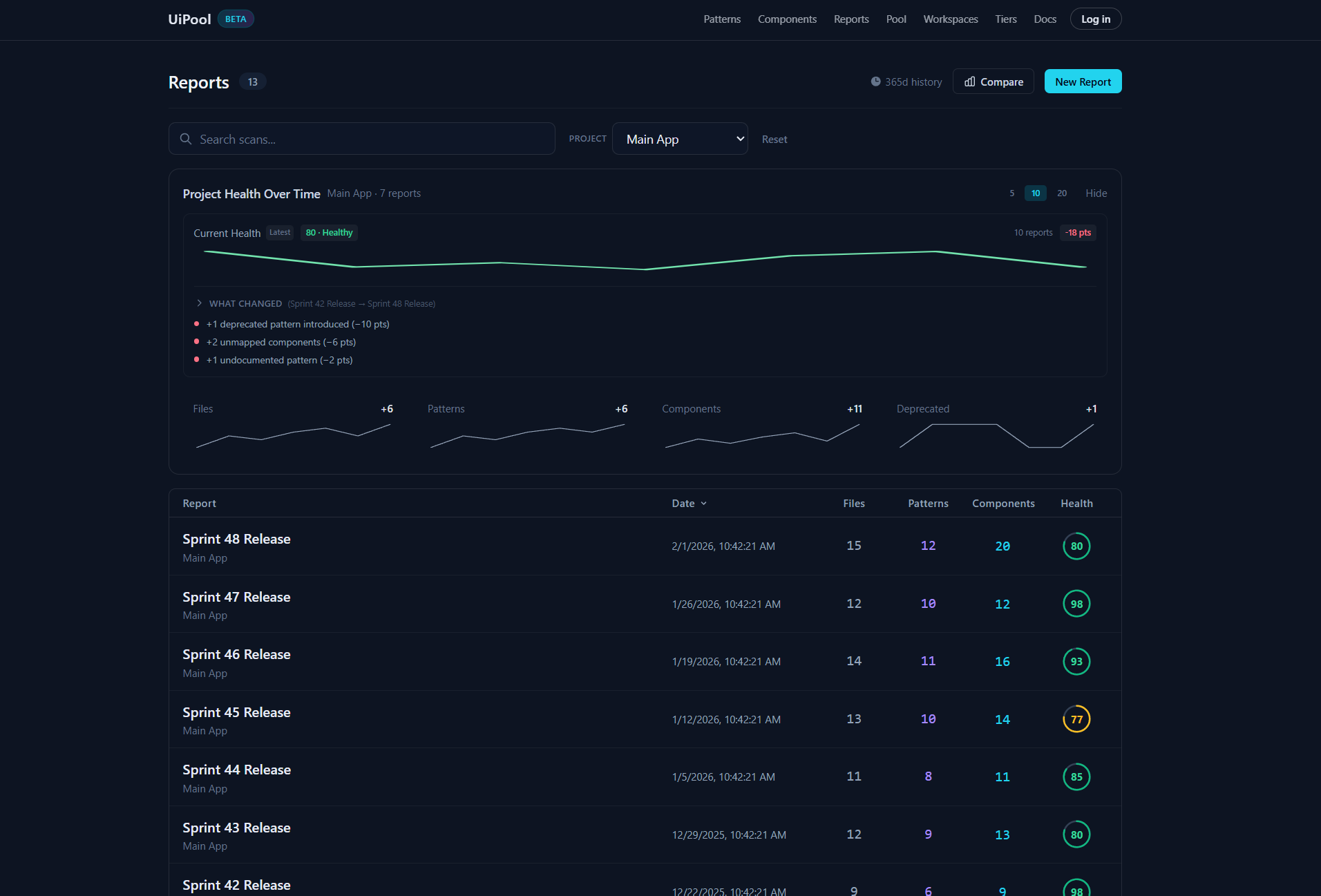The height and width of the screenshot is (896, 1321).
Task: Click the Components sparkline chart
Action: point(762,435)
